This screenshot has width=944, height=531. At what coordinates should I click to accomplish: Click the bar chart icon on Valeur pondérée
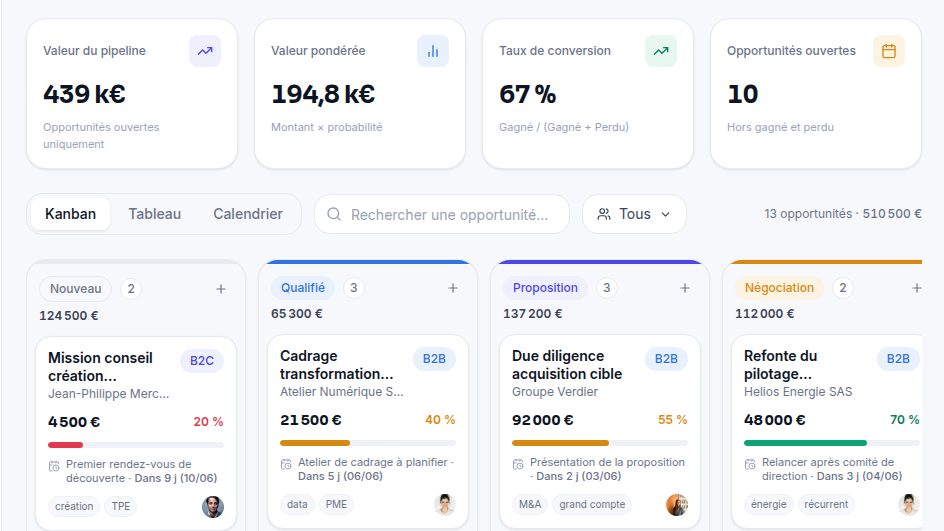click(x=433, y=51)
